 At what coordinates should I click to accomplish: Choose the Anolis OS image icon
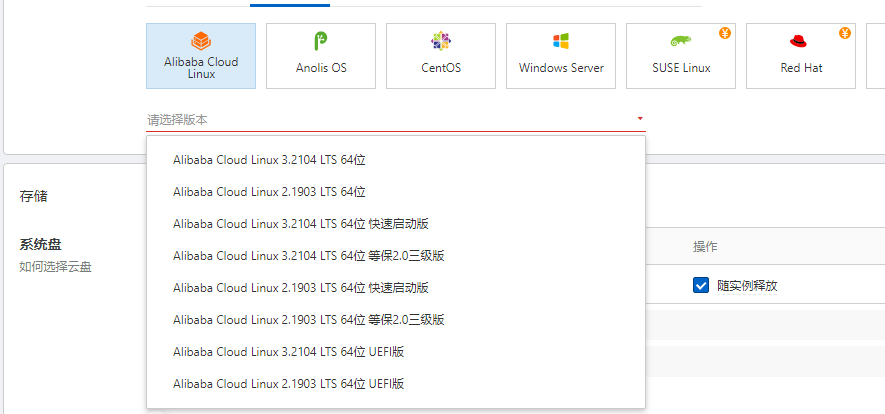[x=321, y=41]
